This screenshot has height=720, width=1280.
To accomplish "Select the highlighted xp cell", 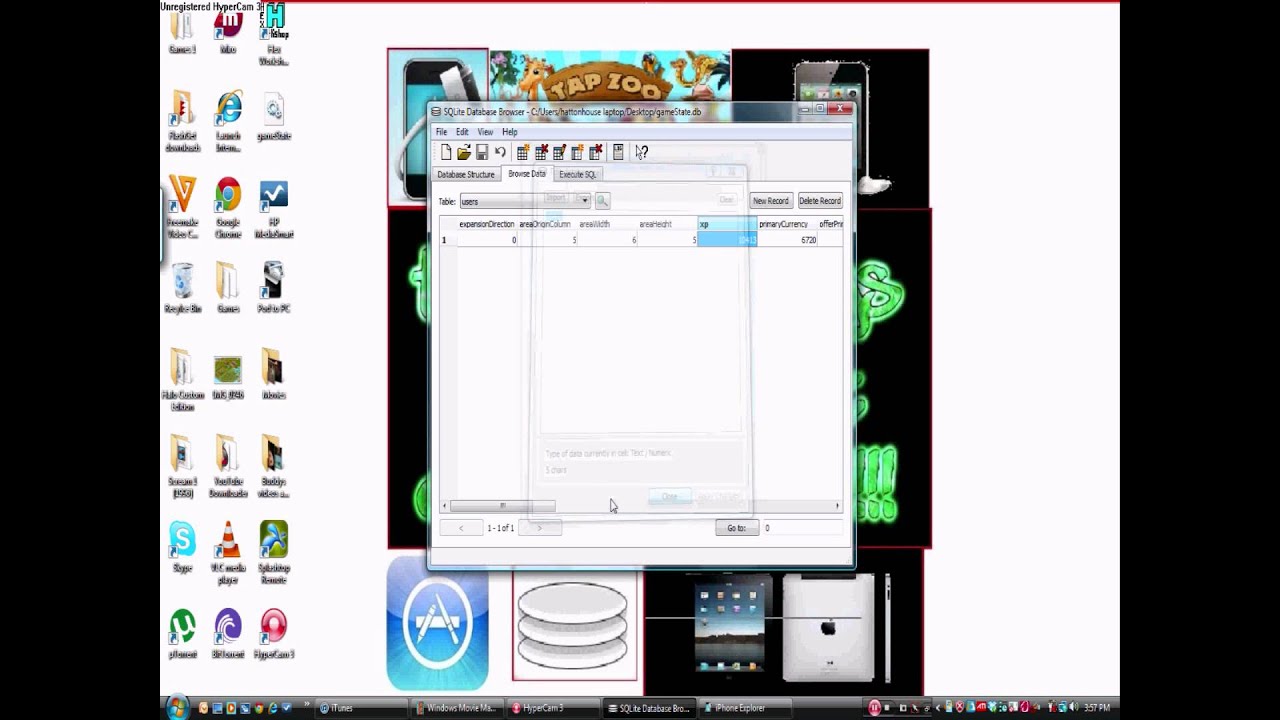I will [x=727, y=240].
